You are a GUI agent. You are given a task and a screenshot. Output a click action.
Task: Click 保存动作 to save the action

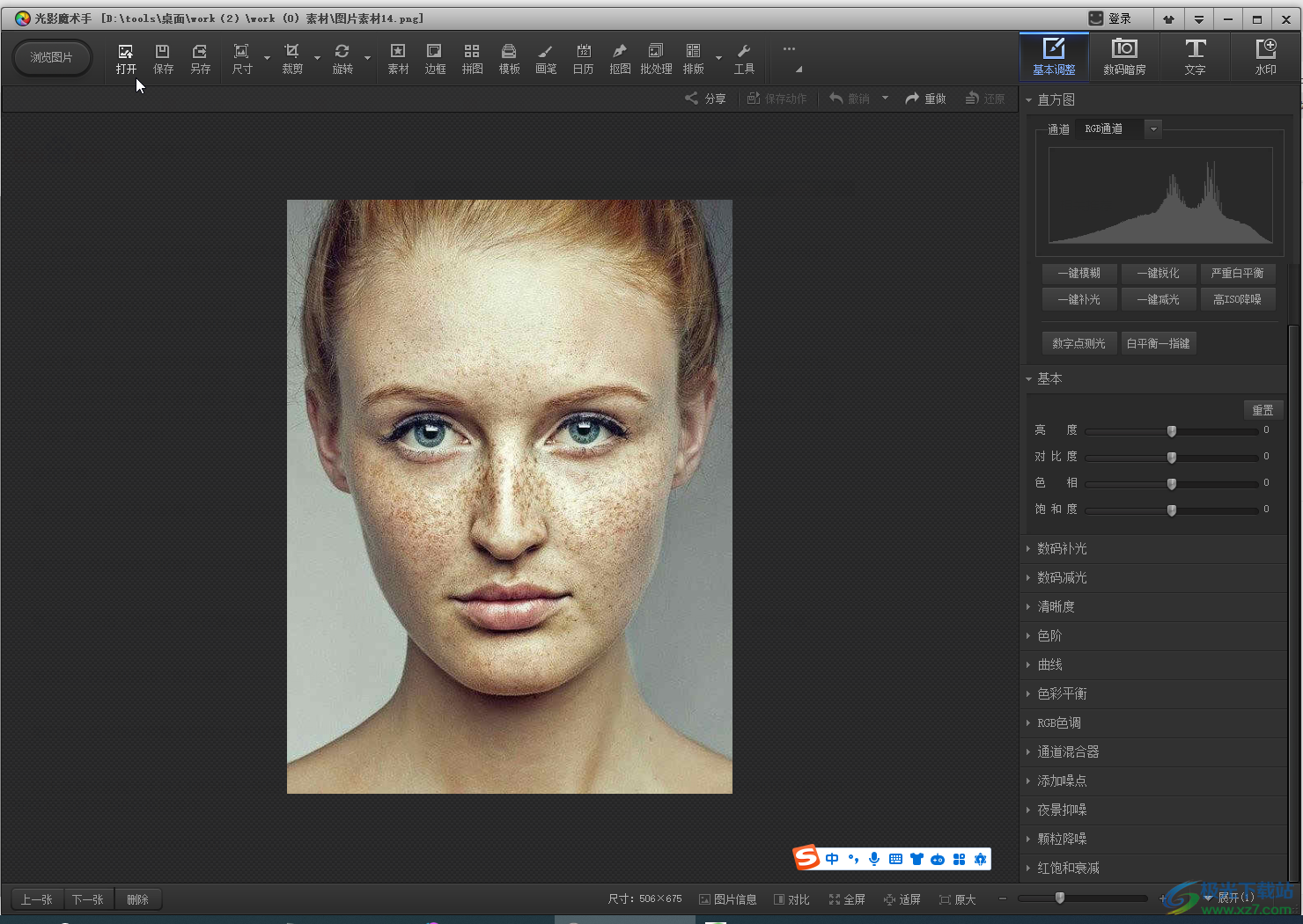[x=777, y=99]
